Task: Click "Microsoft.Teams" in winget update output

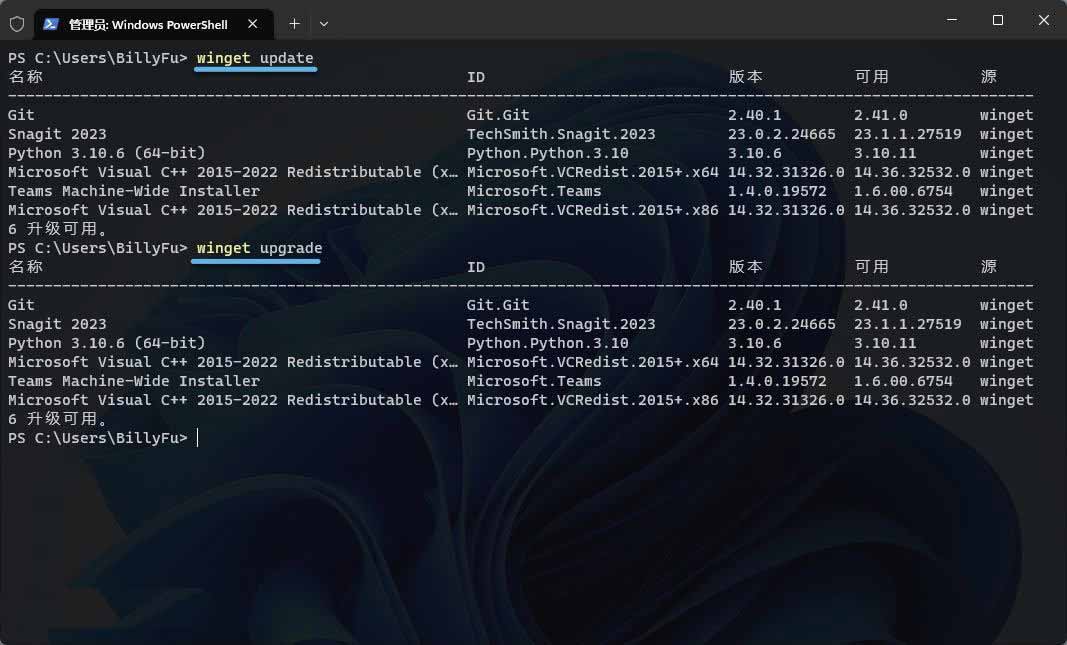Action: pyautogui.click(x=534, y=191)
